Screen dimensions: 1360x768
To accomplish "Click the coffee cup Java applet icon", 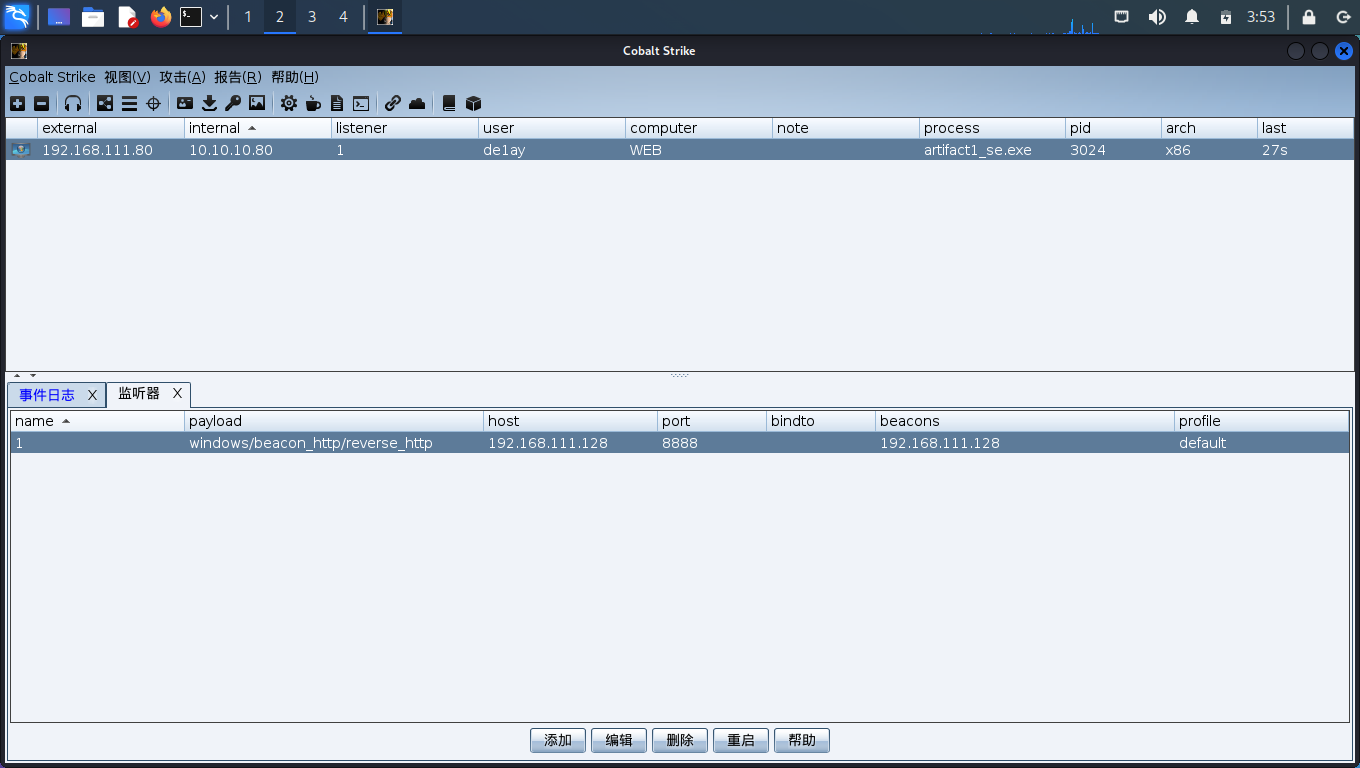I will 313,103.
